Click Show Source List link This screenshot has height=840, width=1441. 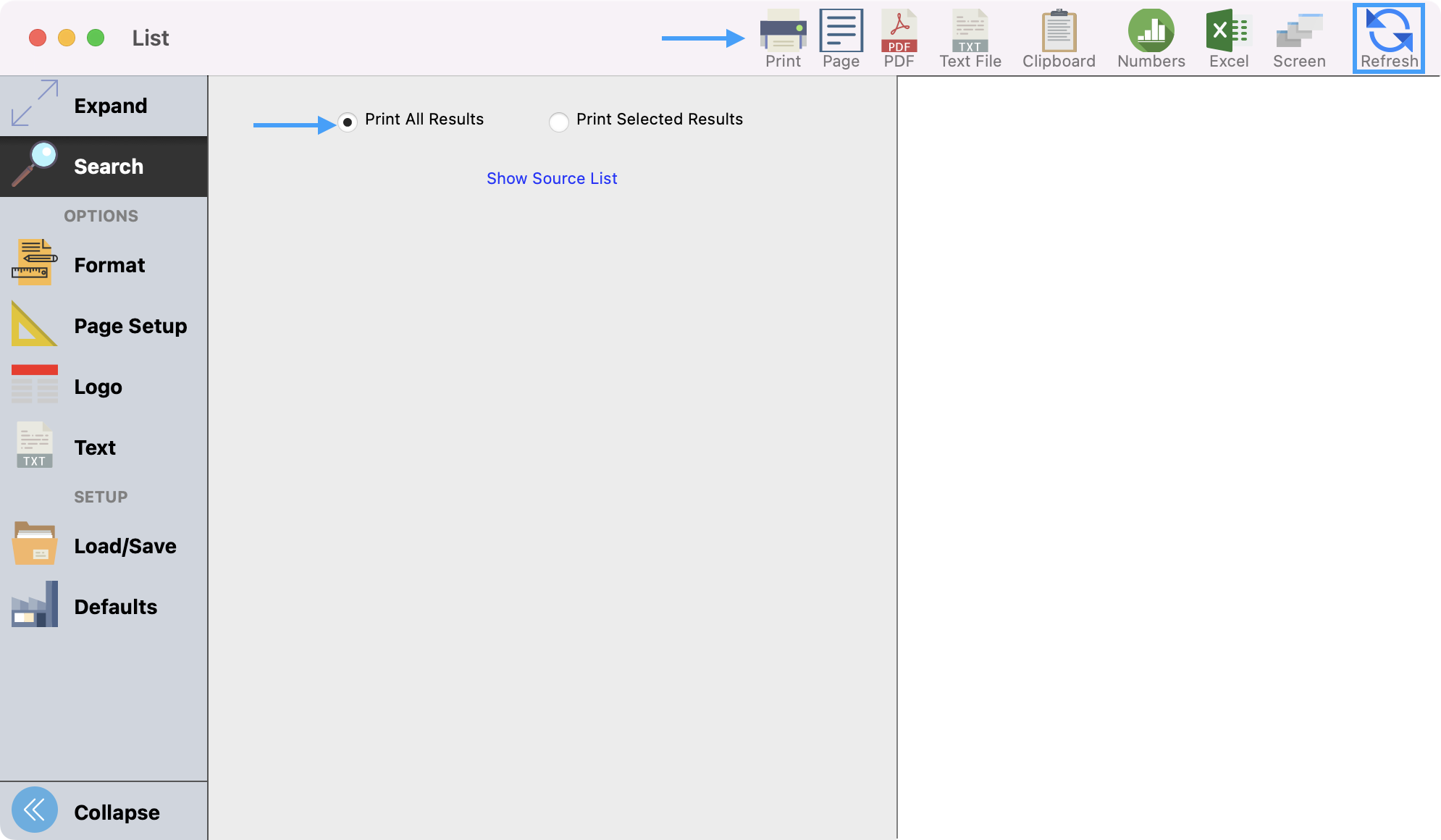pos(552,178)
